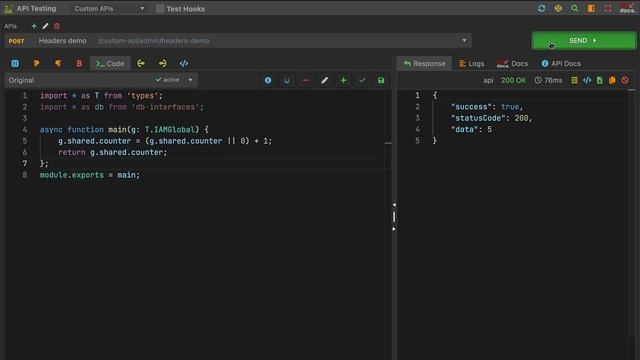Collapse the right pane with splitter arrow

[x=394, y=229]
